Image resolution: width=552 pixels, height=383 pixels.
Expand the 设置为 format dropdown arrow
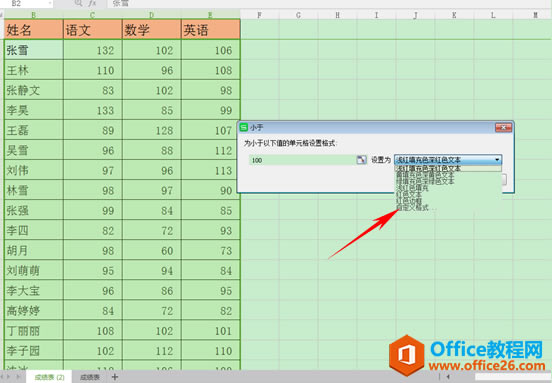click(x=497, y=160)
